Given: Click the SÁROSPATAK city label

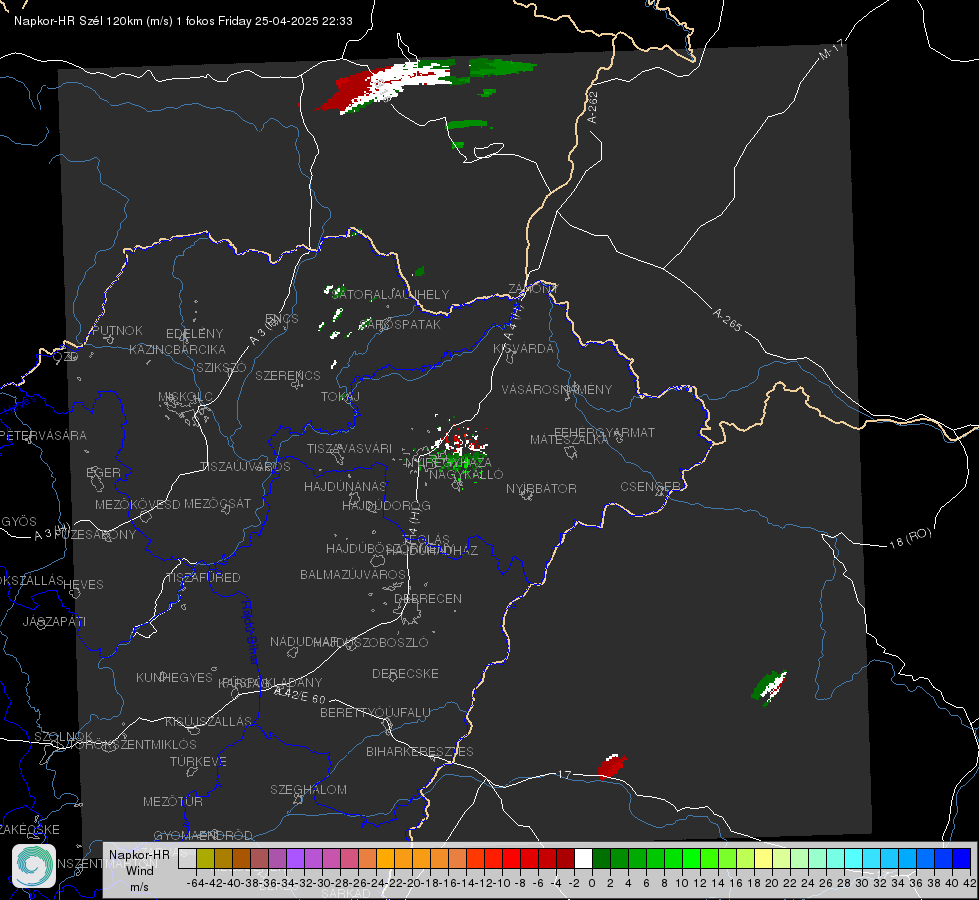Looking at the screenshot, I should point(400,325).
